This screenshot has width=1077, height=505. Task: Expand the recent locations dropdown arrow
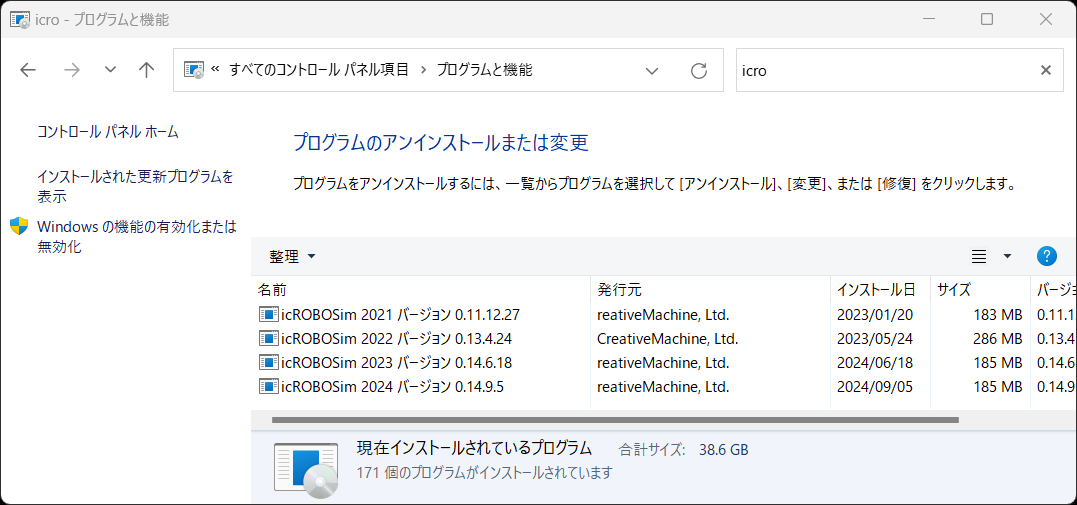[x=110, y=70]
